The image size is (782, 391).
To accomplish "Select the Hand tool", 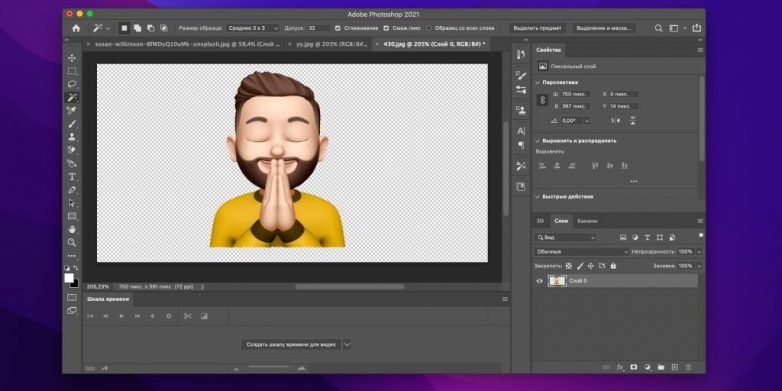I will [x=72, y=229].
